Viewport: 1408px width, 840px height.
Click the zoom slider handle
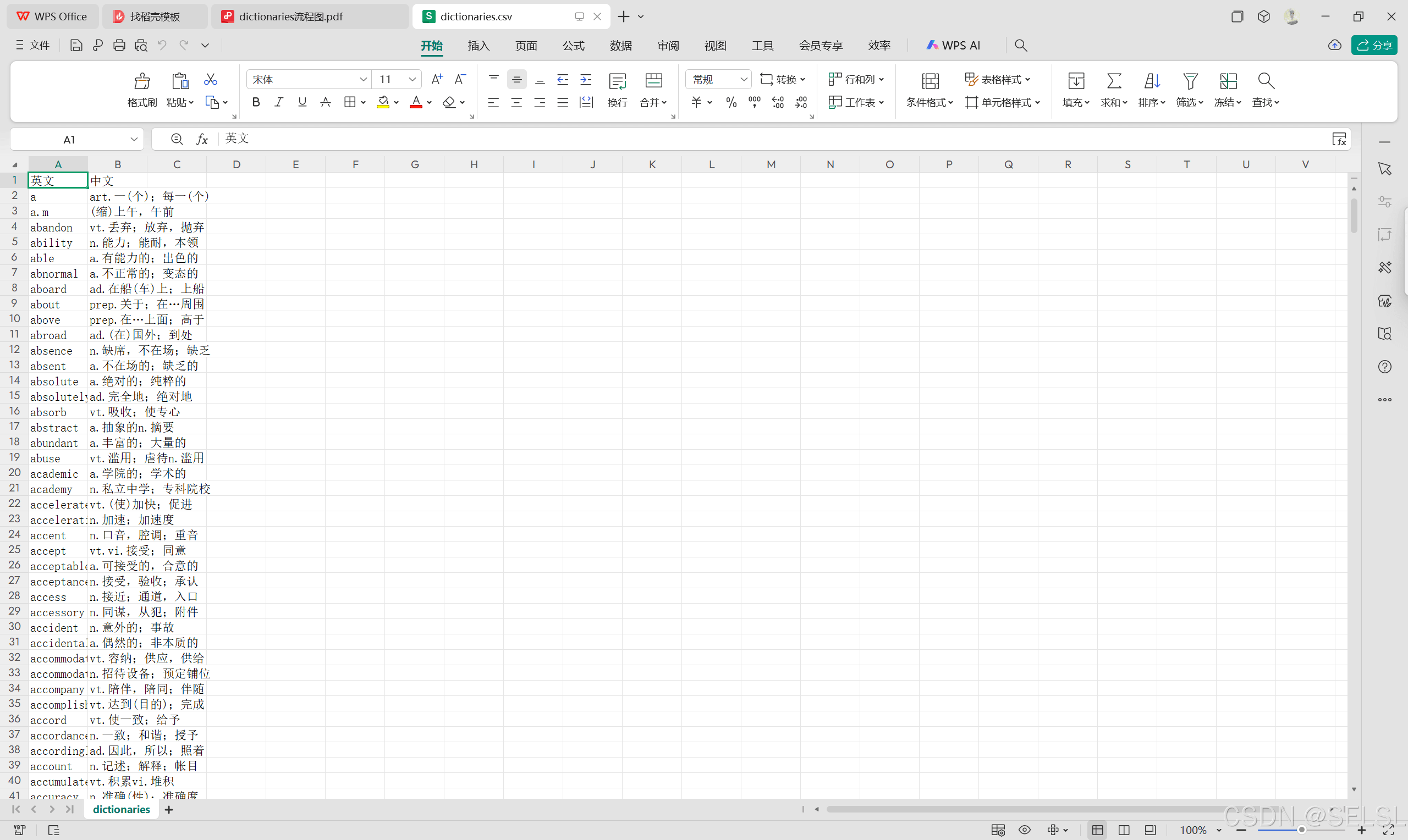1301,830
